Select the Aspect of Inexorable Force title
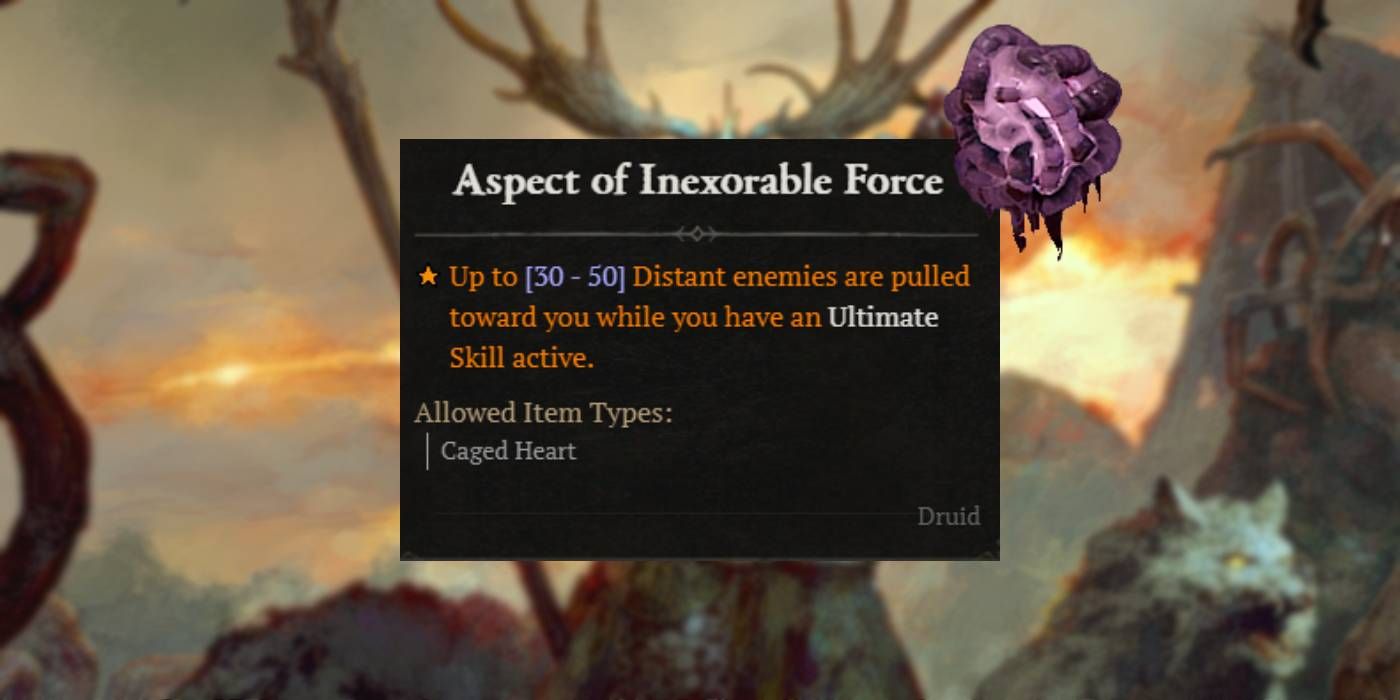The width and height of the screenshot is (1400, 700). tap(697, 181)
